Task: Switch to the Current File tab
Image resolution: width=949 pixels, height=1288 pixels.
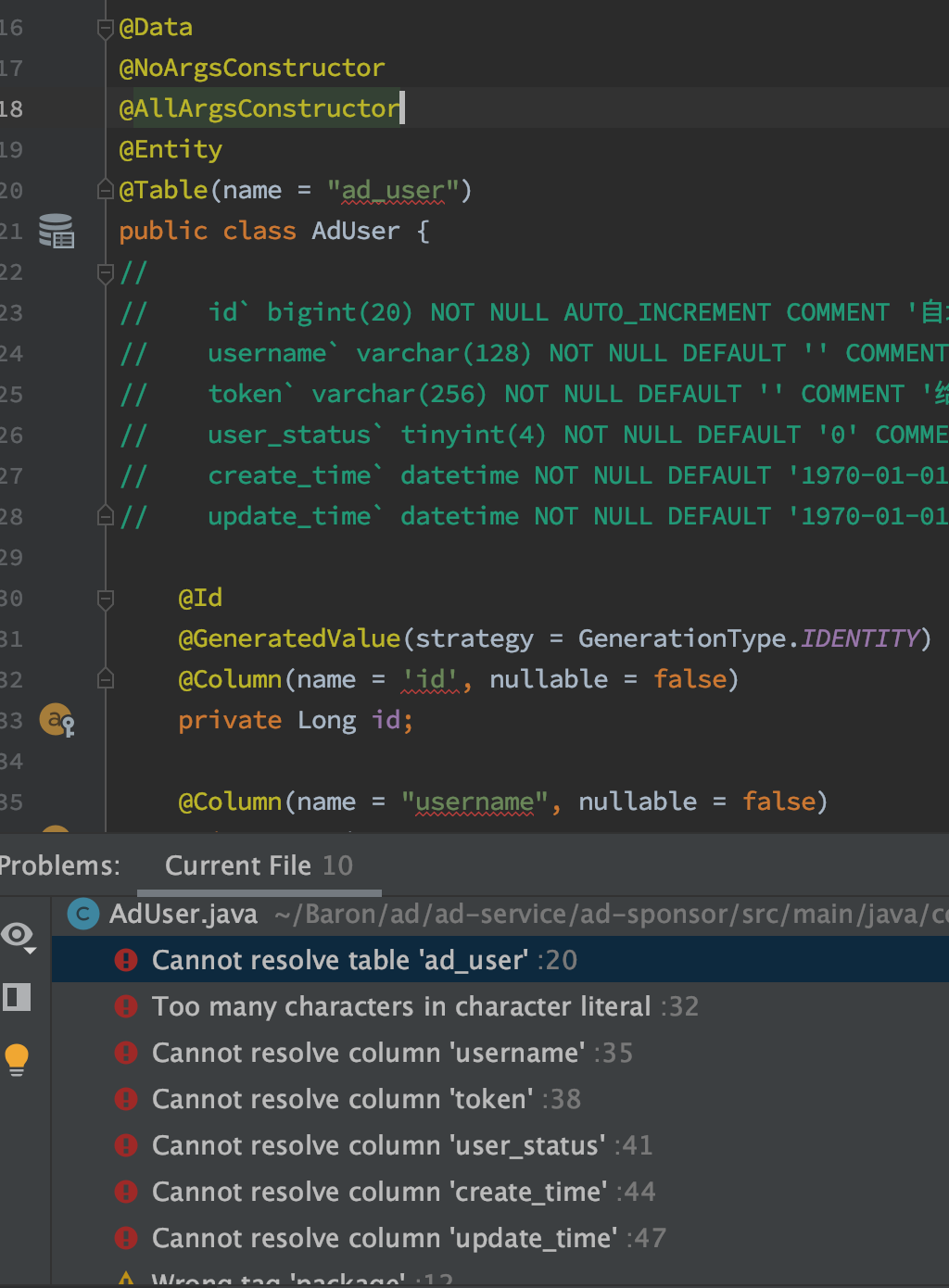Action: 259,865
